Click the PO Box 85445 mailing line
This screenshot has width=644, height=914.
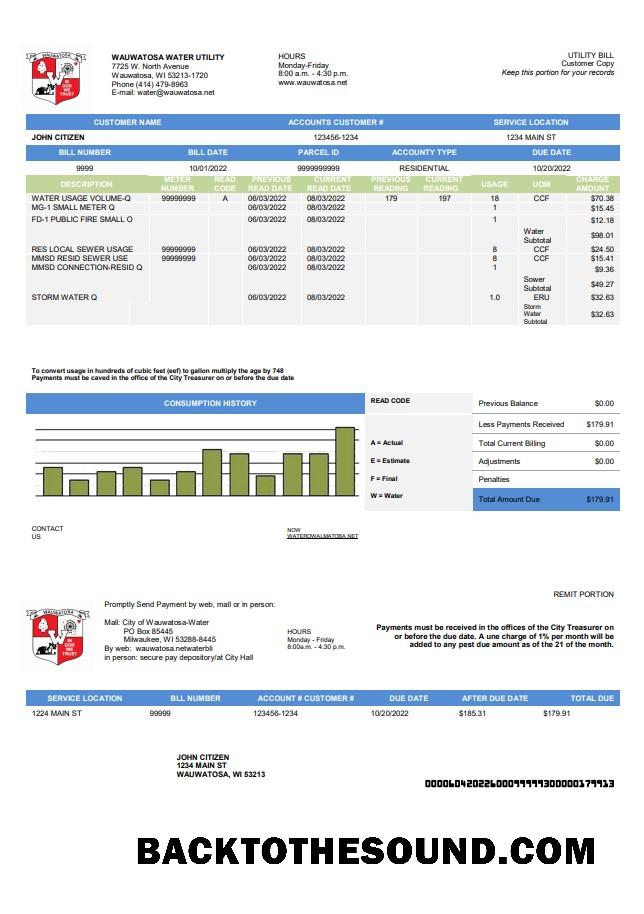pyautogui.click(x=148, y=631)
